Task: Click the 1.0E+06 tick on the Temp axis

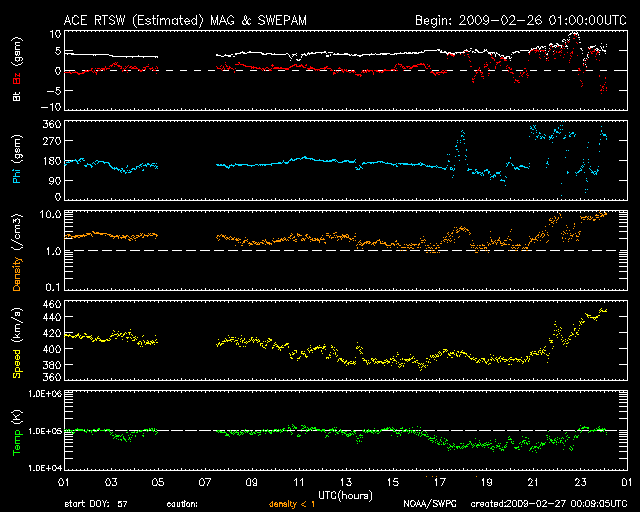Action: 45,394
